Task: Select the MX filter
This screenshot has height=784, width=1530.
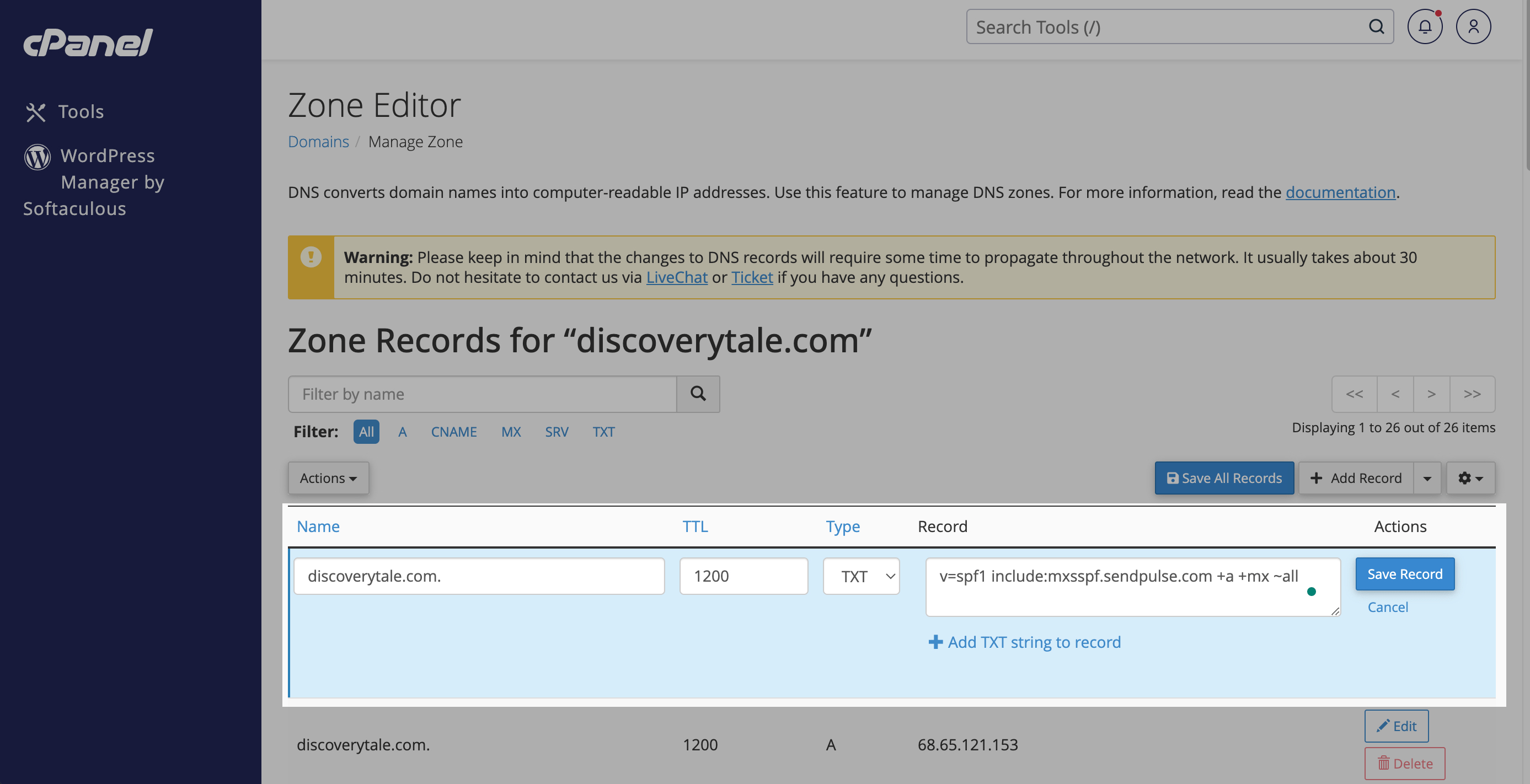Action: [510, 432]
